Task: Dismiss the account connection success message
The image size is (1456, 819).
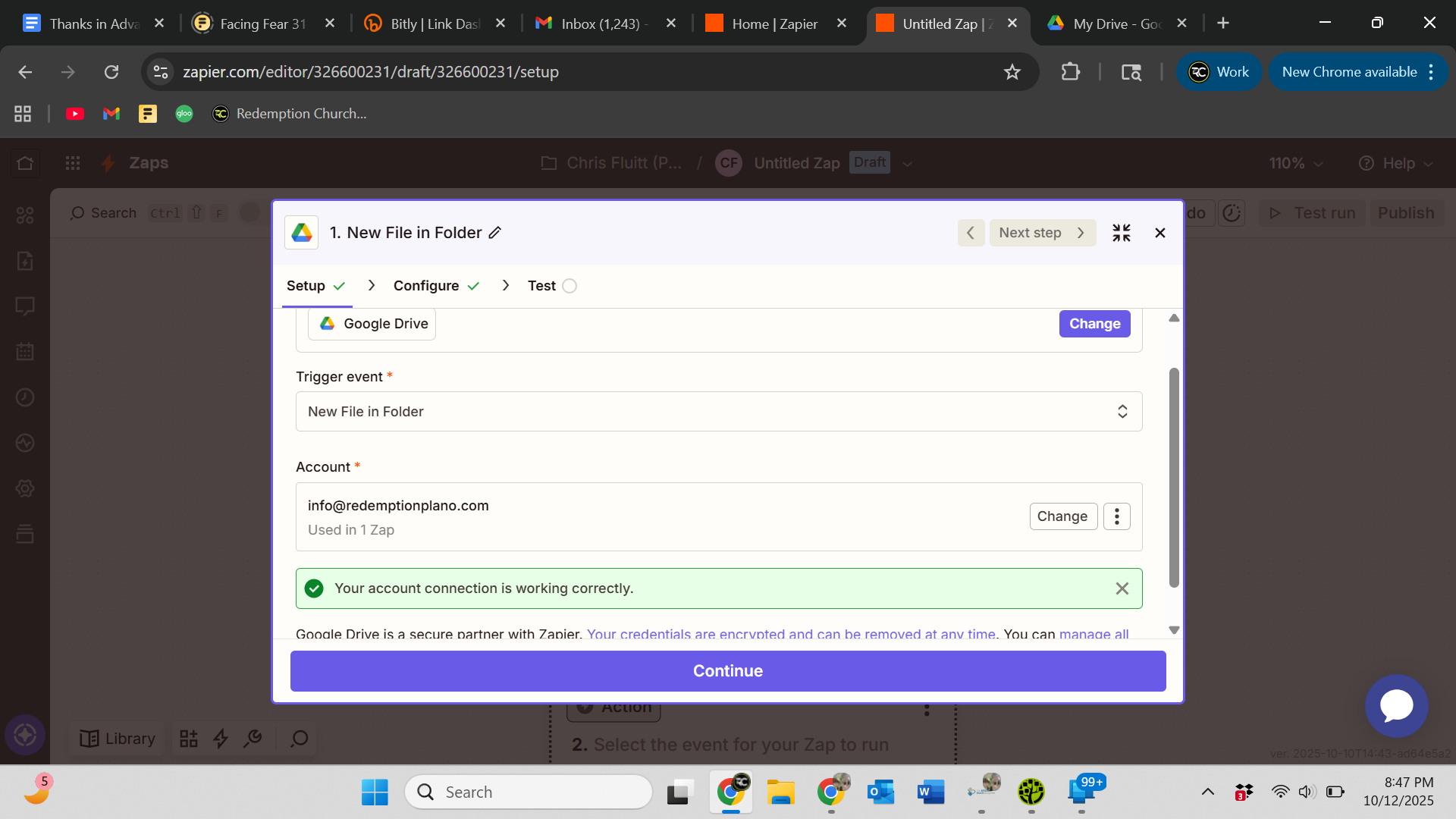Action: tap(1122, 588)
